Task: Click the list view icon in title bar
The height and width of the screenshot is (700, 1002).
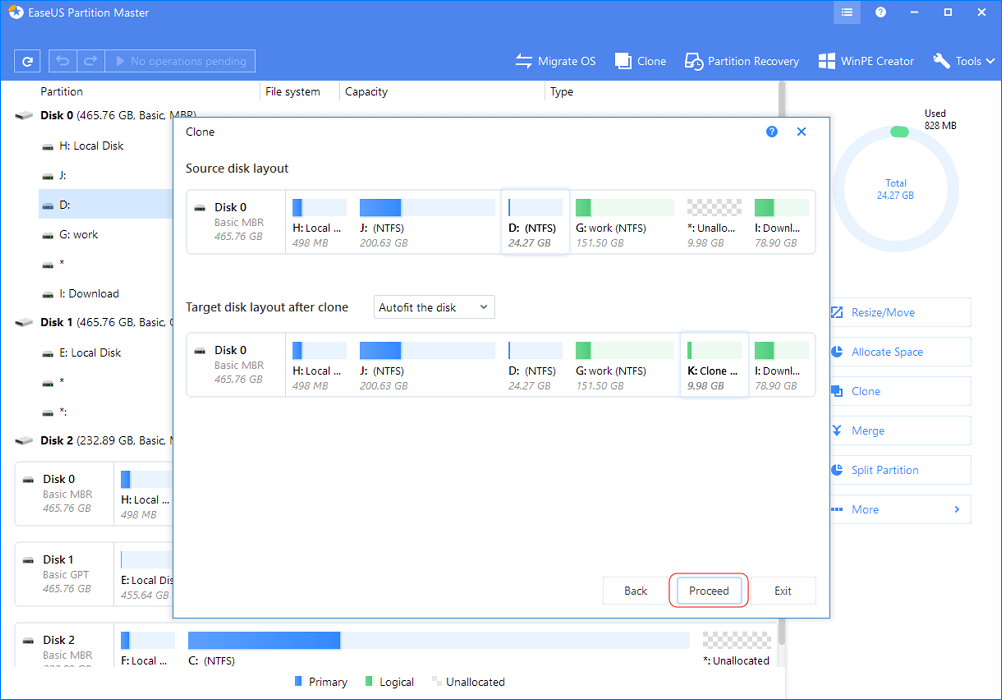Action: coord(847,12)
